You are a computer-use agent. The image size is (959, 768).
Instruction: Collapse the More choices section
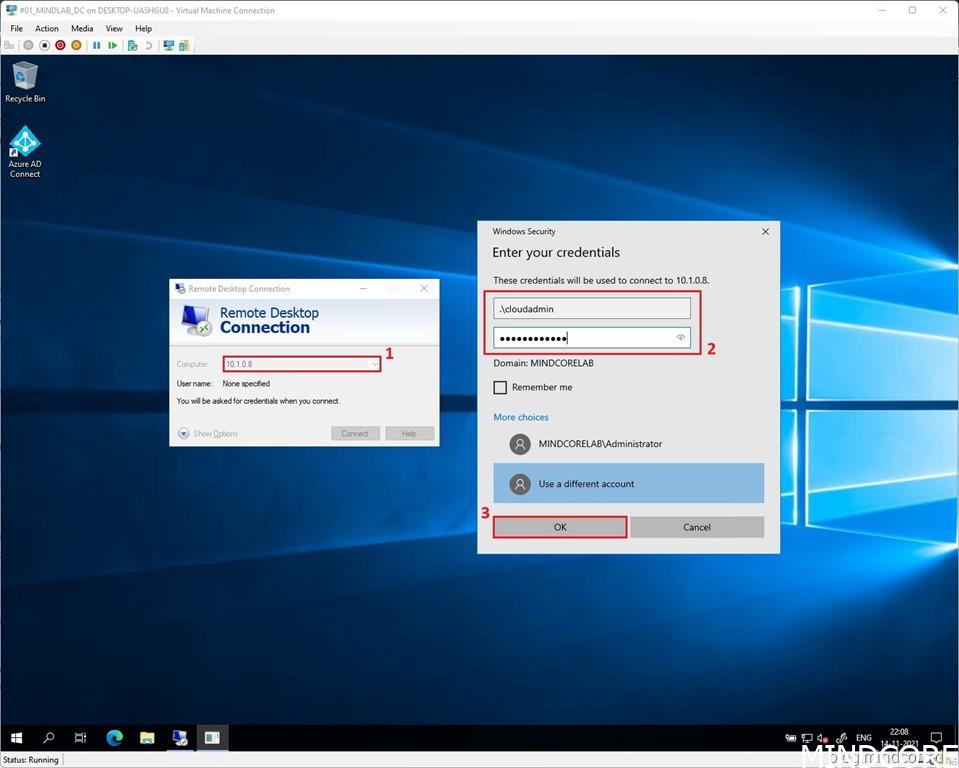pyautogui.click(x=520, y=417)
